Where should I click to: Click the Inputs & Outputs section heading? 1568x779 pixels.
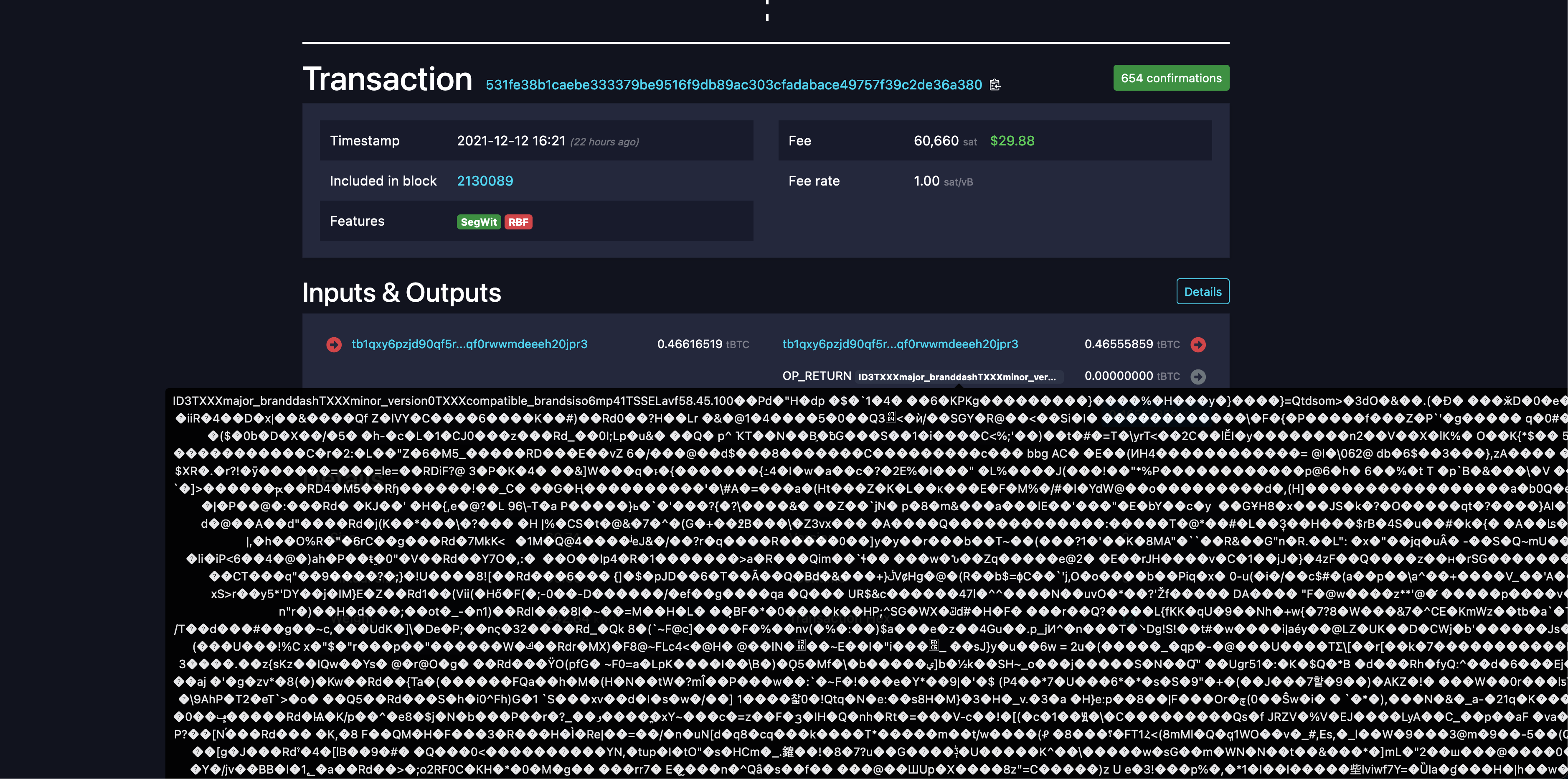[402, 293]
